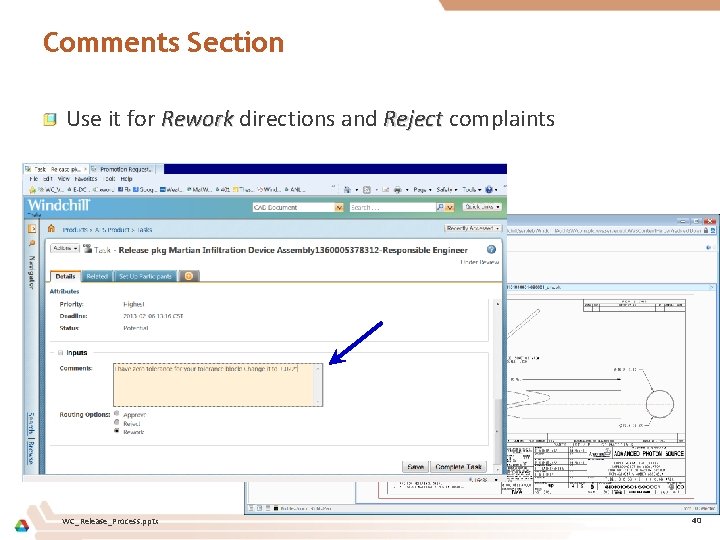
Task: Click the Complete Task button
Action: coord(458,467)
